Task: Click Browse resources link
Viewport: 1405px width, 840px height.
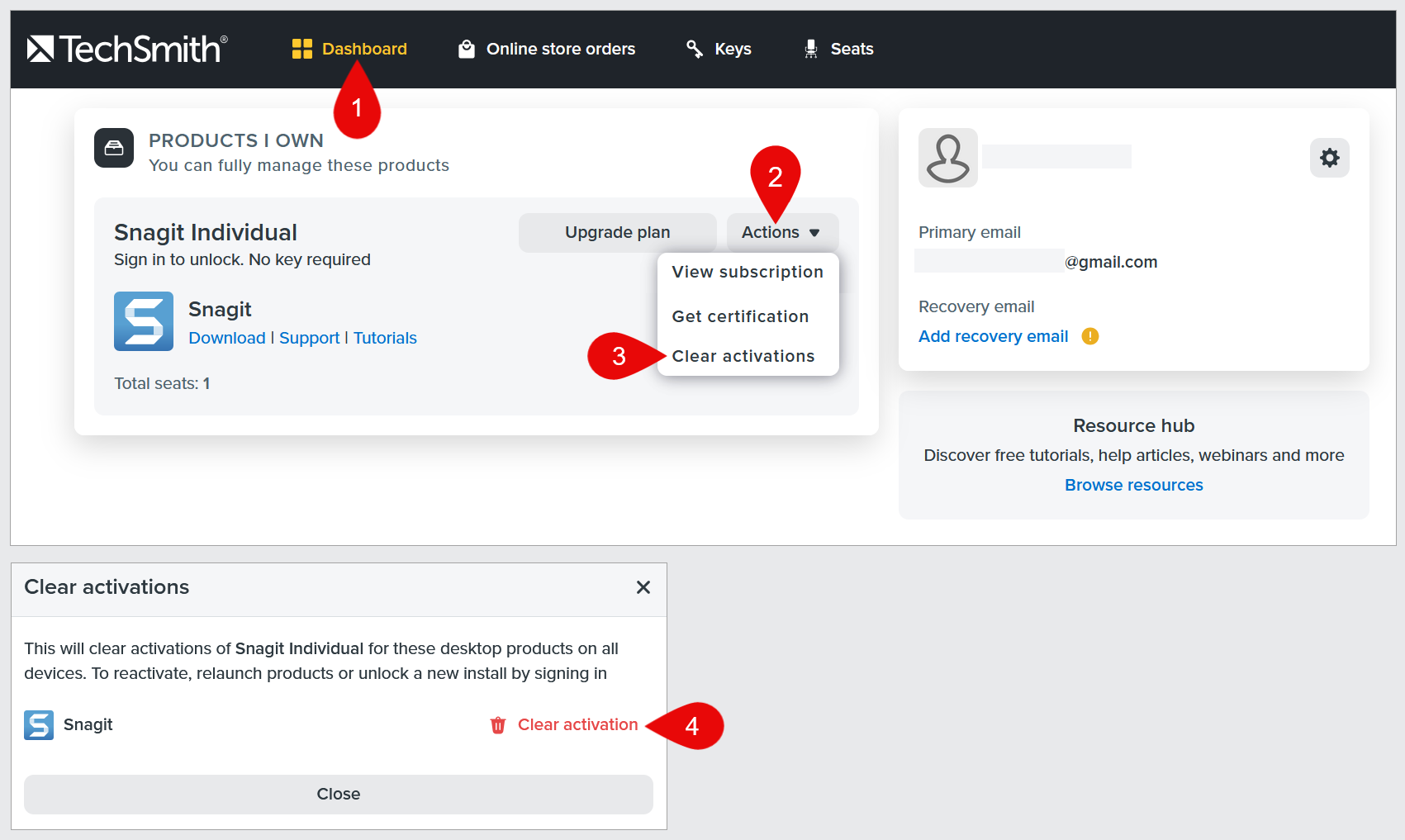Action: (1134, 485)
